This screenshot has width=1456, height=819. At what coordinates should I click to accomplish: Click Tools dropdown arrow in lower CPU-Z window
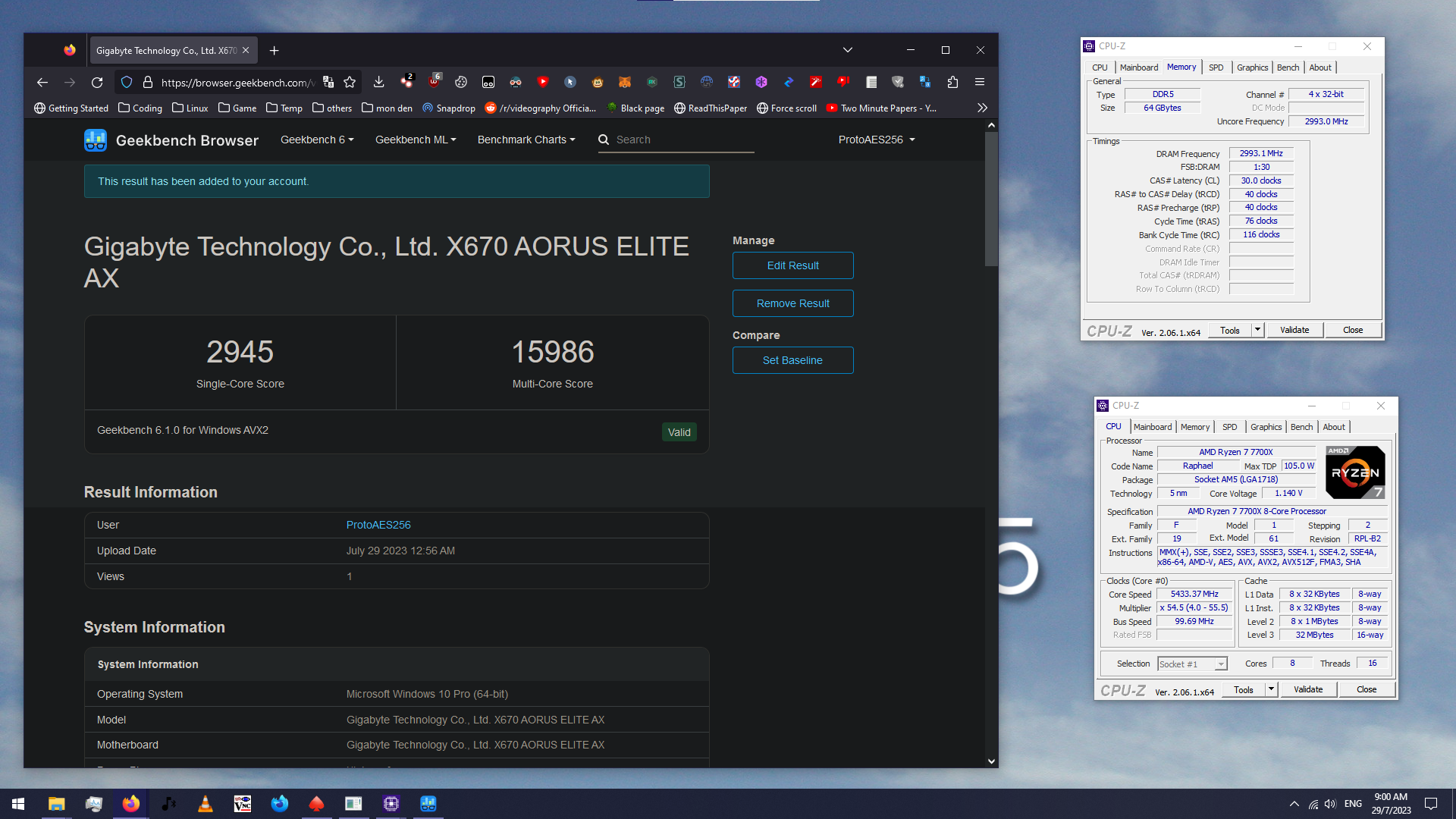[x=1271, y=689]
